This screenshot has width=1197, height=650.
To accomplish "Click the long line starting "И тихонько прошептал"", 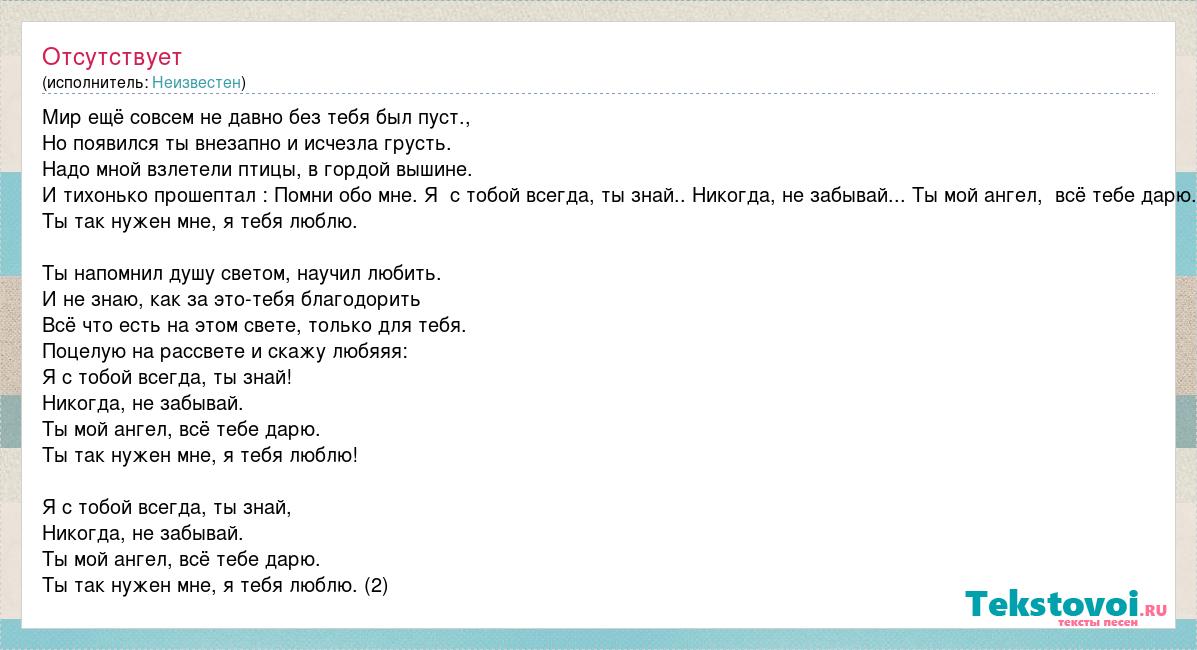I will [x=619, y=196].
